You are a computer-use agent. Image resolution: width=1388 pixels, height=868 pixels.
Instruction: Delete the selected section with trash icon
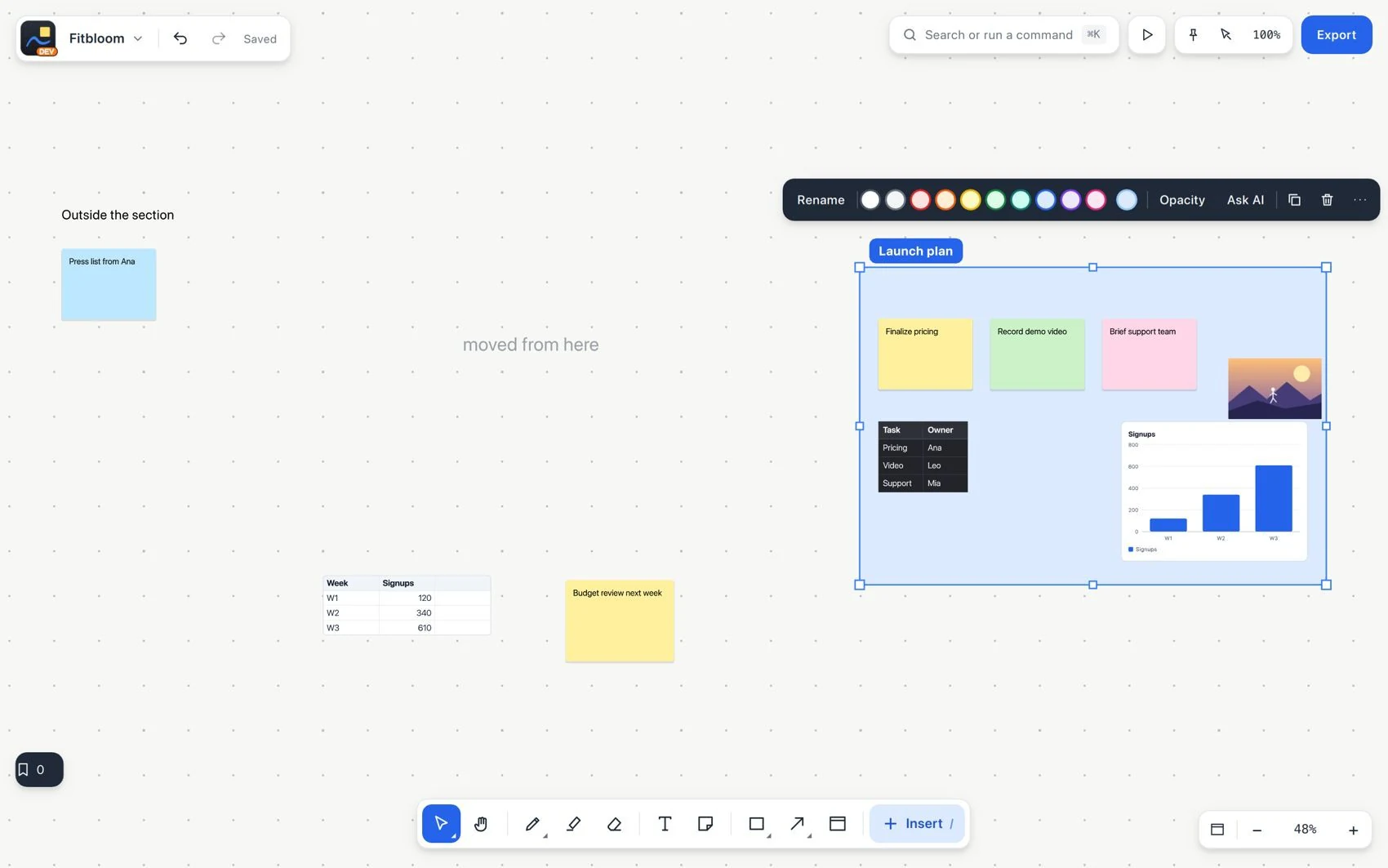(1328, 200)
